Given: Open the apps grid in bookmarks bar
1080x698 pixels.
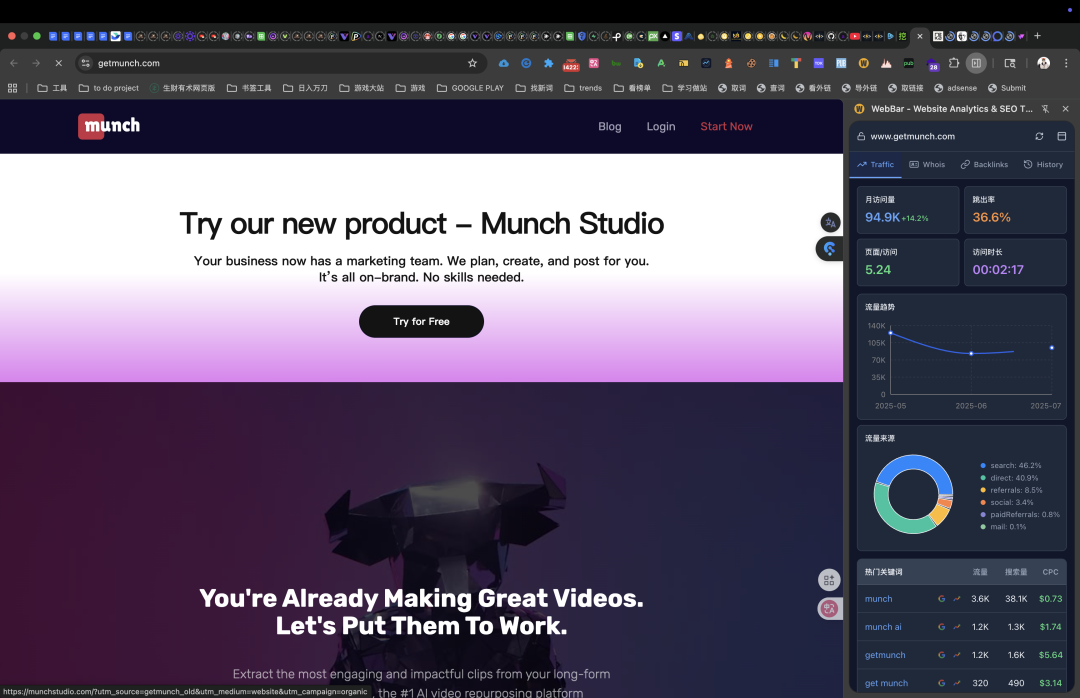Looking at the screenshot, I should click(x=12, y=88).
